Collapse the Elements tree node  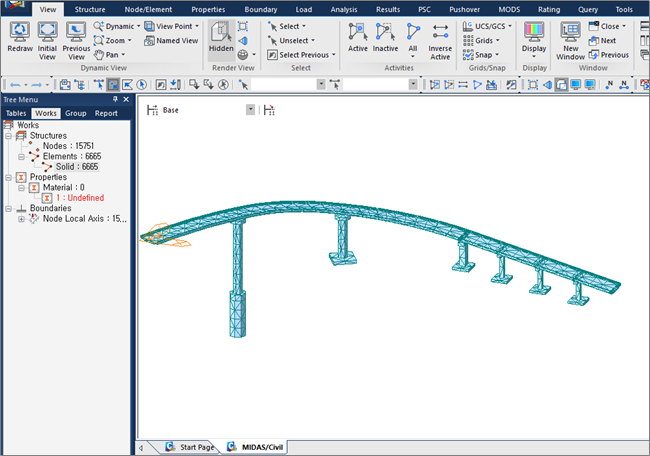tap(22, 157)
